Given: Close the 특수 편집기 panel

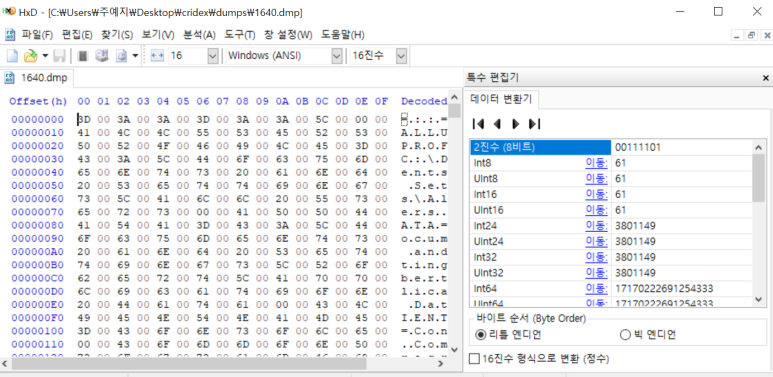Looking at the screenshot, I should [766, 78].
